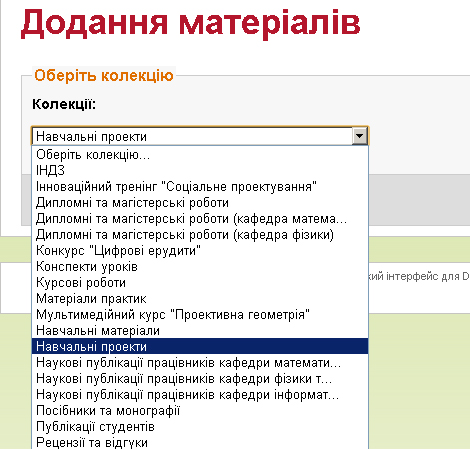Collapse the collection dropdown arrow

pos(360,136)
